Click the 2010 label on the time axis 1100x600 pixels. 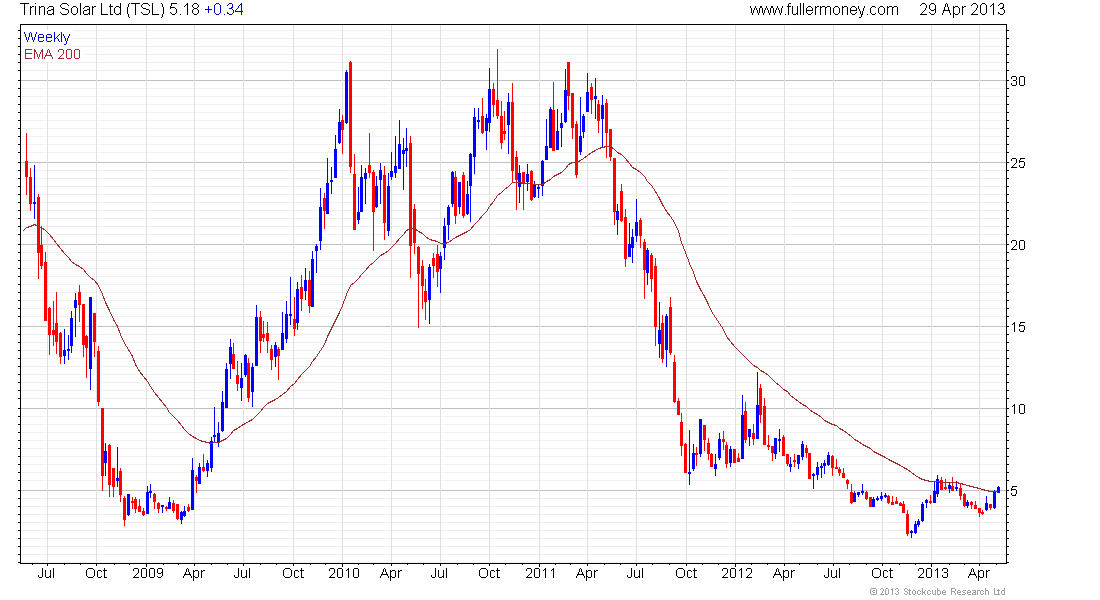(344, 573)
